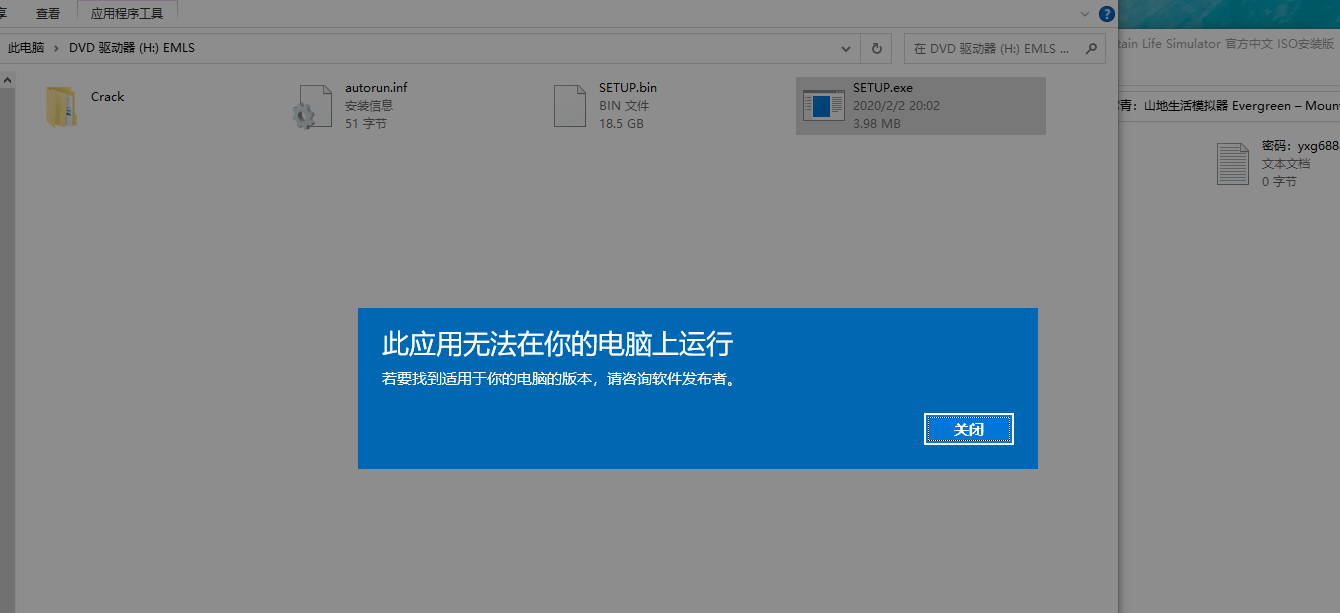
Task: Select the 密码 text document icon
Action: [x=1232, y=163]
